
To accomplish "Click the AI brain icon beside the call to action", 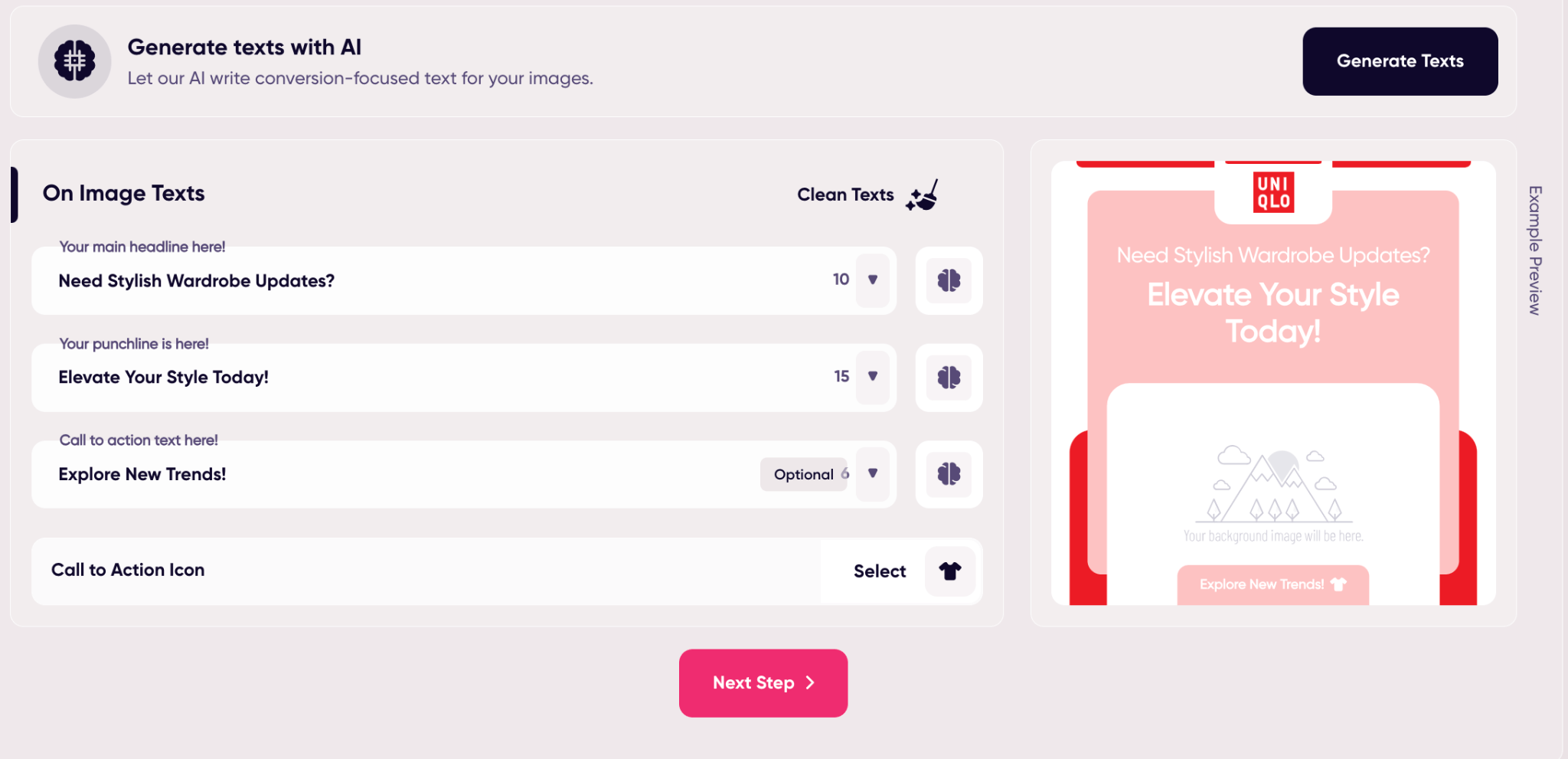I will [x=949, y=474].
